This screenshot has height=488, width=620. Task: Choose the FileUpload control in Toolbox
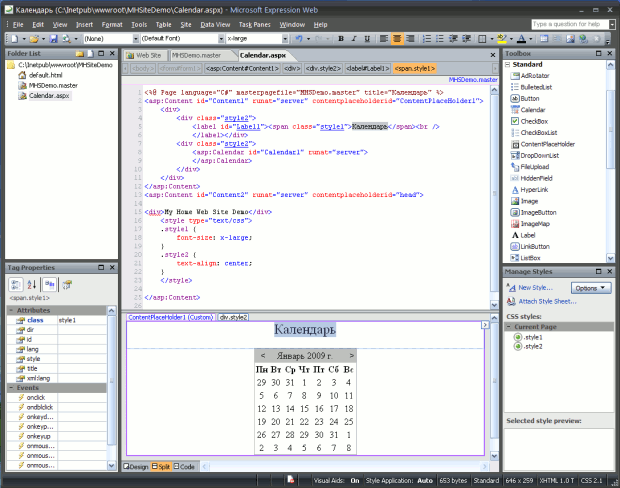(537, 166)
